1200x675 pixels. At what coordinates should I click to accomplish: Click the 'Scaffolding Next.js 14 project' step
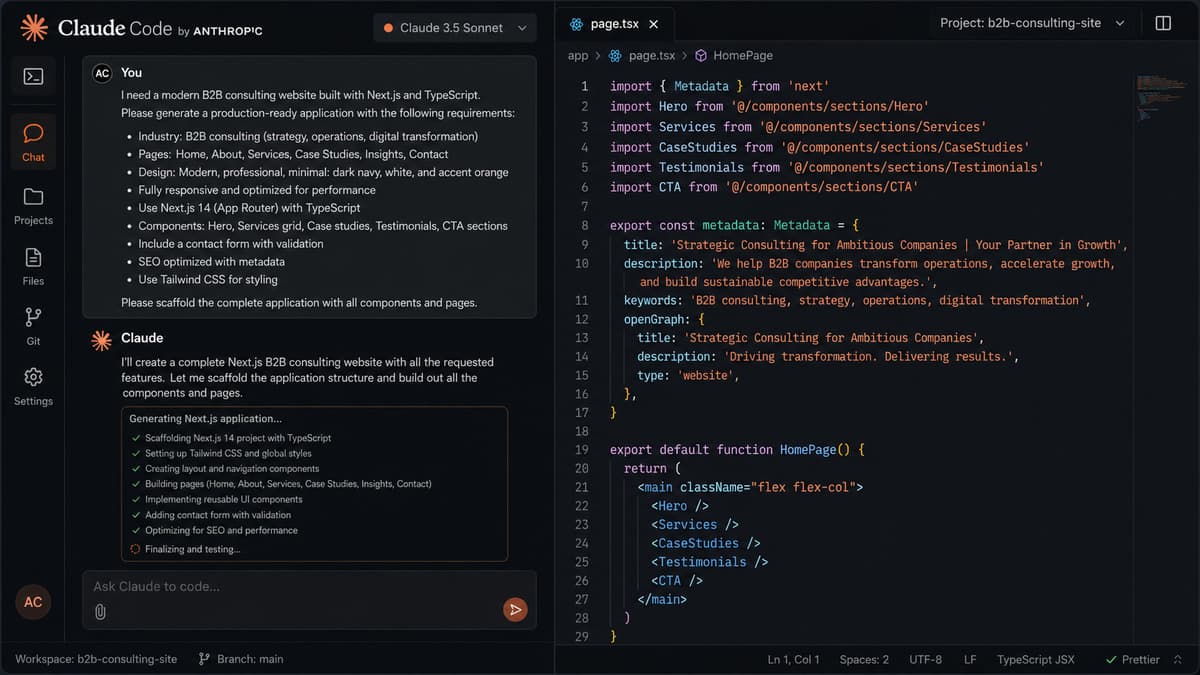pyautogui.click(x=238, y=438)
